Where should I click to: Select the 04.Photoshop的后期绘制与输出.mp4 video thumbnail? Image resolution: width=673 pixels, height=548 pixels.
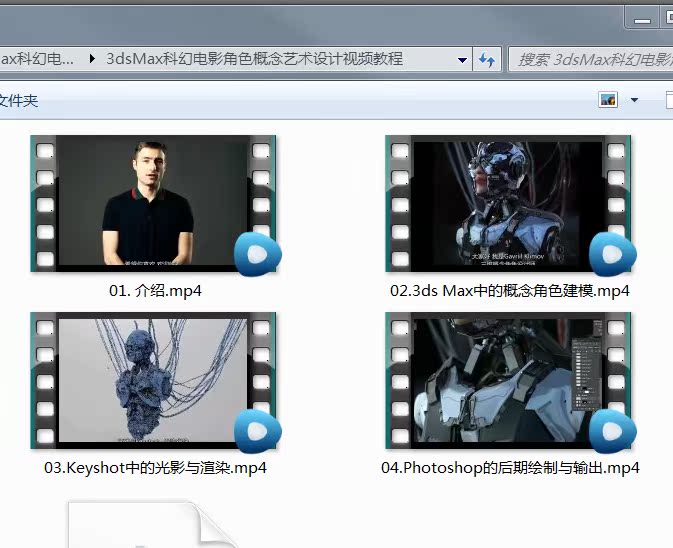(508, 381)
